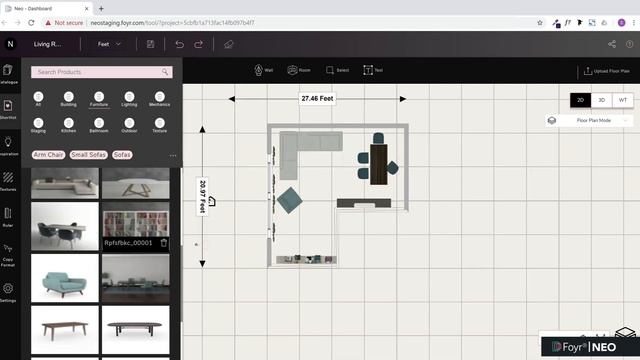Click the search magnifier icon
Viewport: 640px width, 360px height.
[x=165, y=72]
